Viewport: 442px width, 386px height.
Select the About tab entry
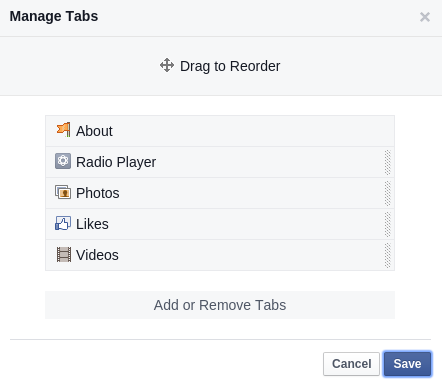coord(220,131)
